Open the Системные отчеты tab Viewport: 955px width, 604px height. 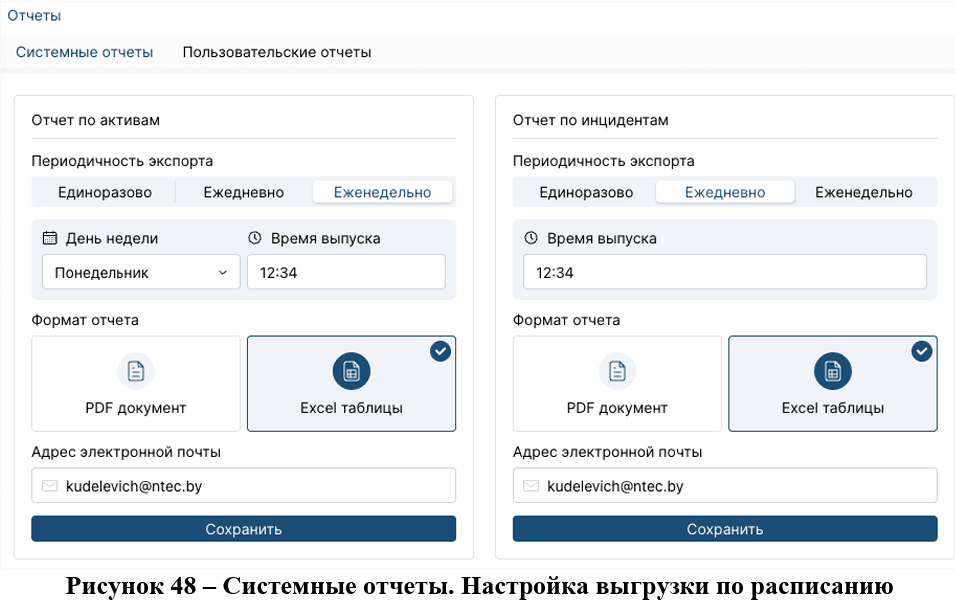[84, 52]
